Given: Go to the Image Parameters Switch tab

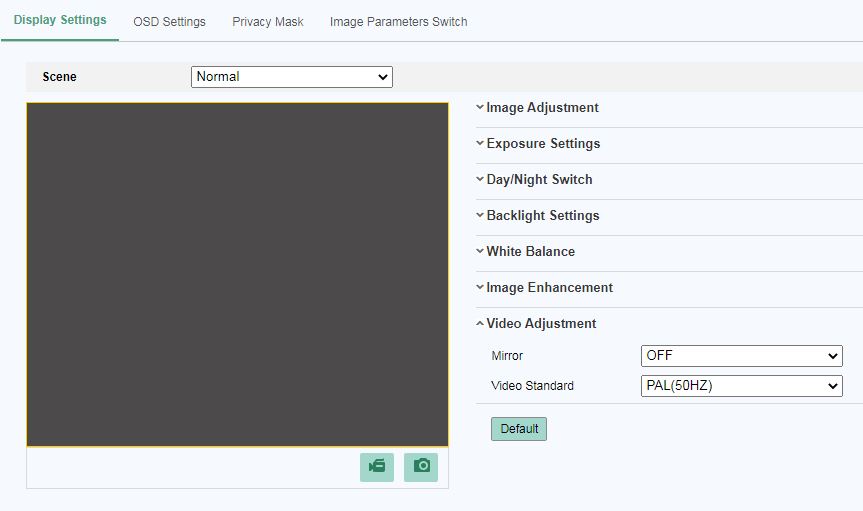Looking at the screenshot, I should (398, 21).
